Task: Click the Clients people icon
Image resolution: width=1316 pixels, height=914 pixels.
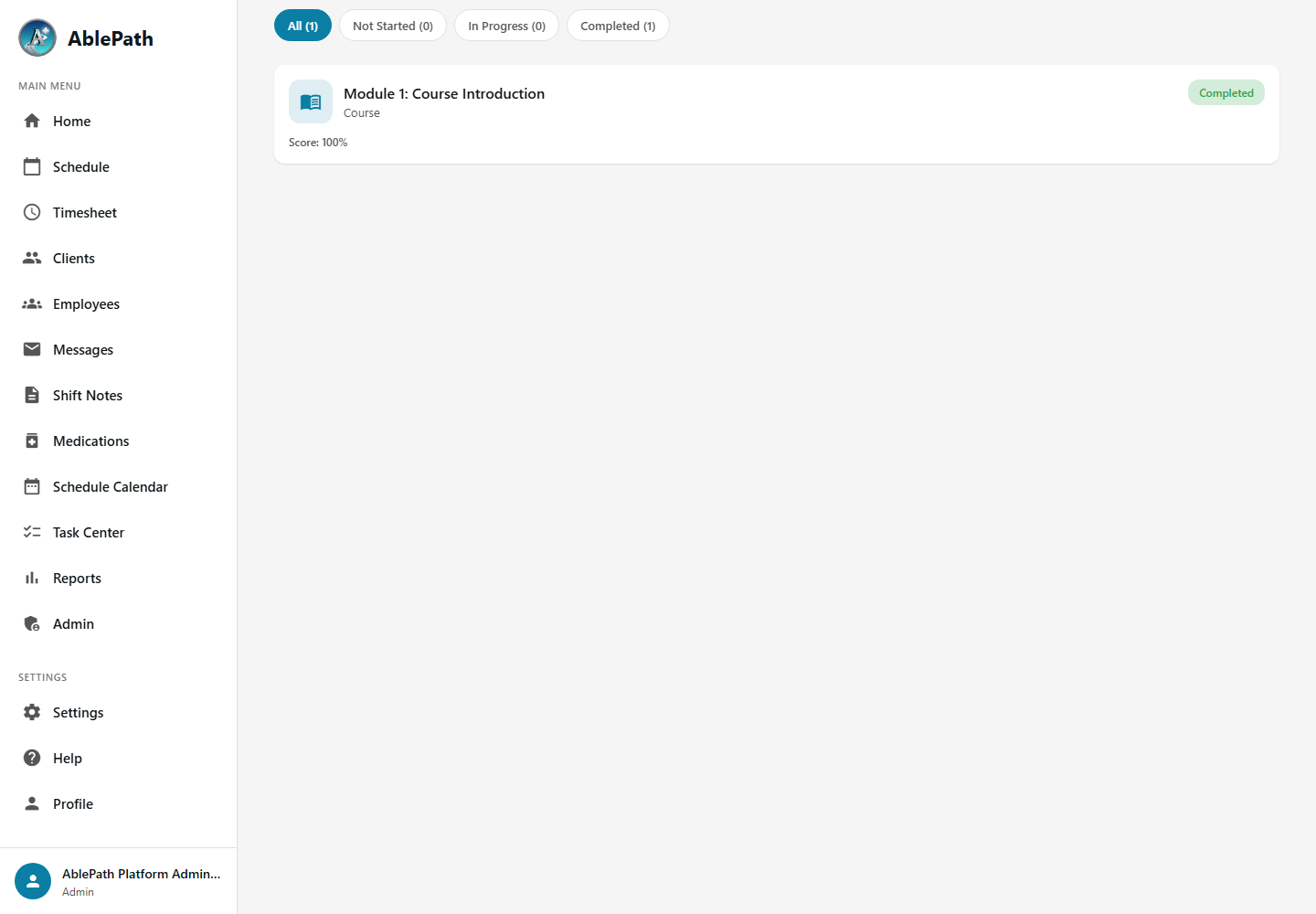Action: click(32, 258)
